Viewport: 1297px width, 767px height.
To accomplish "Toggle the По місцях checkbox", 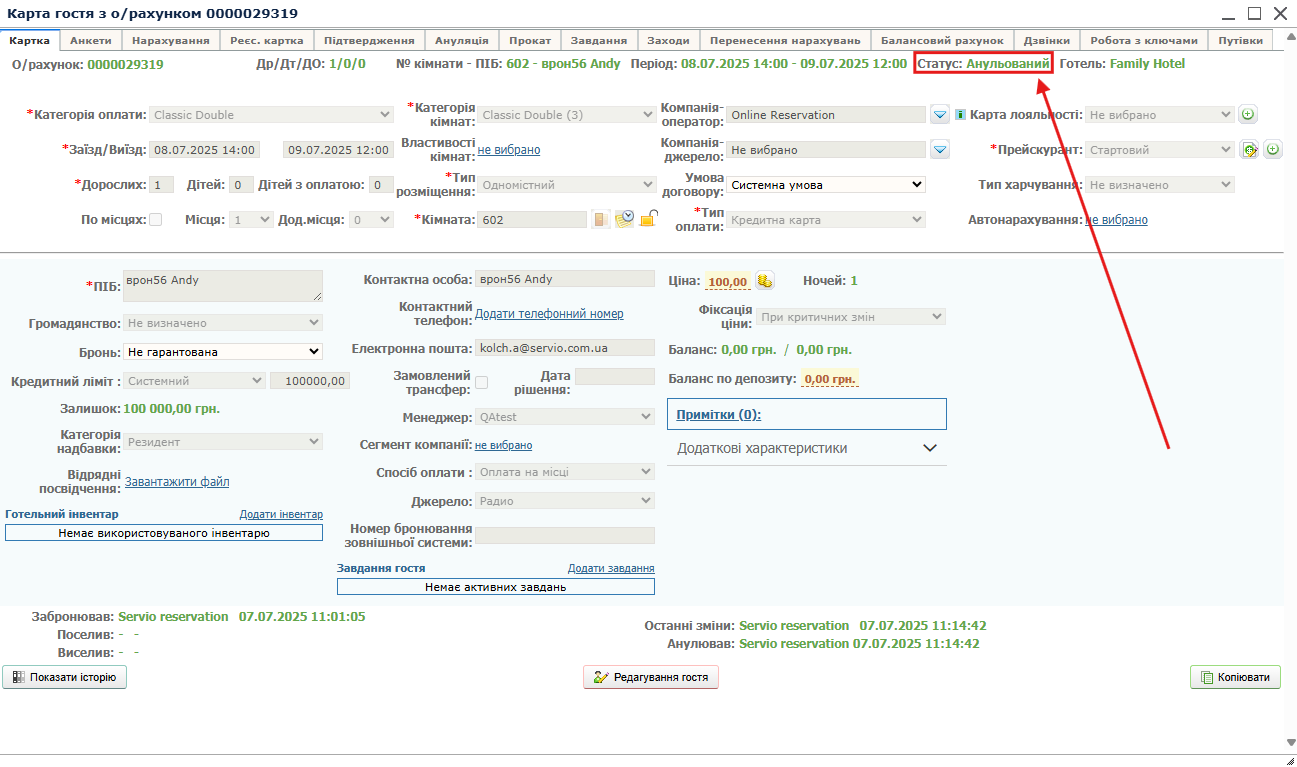I will tap(155, 220).
